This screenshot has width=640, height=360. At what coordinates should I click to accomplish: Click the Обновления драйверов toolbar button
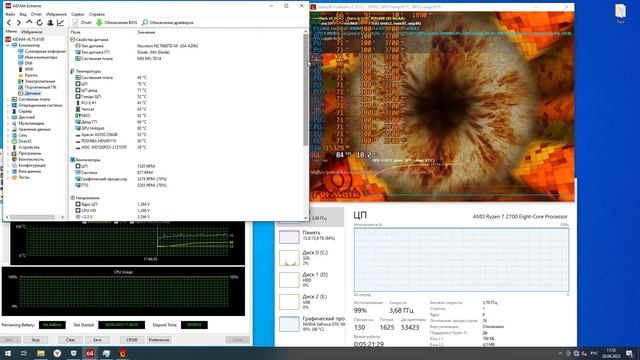point(167,23)
